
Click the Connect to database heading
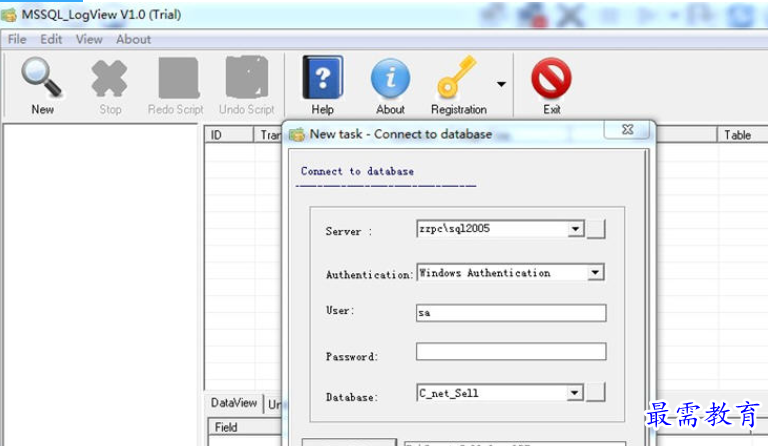pyautogui.click(x=357, y=171)
